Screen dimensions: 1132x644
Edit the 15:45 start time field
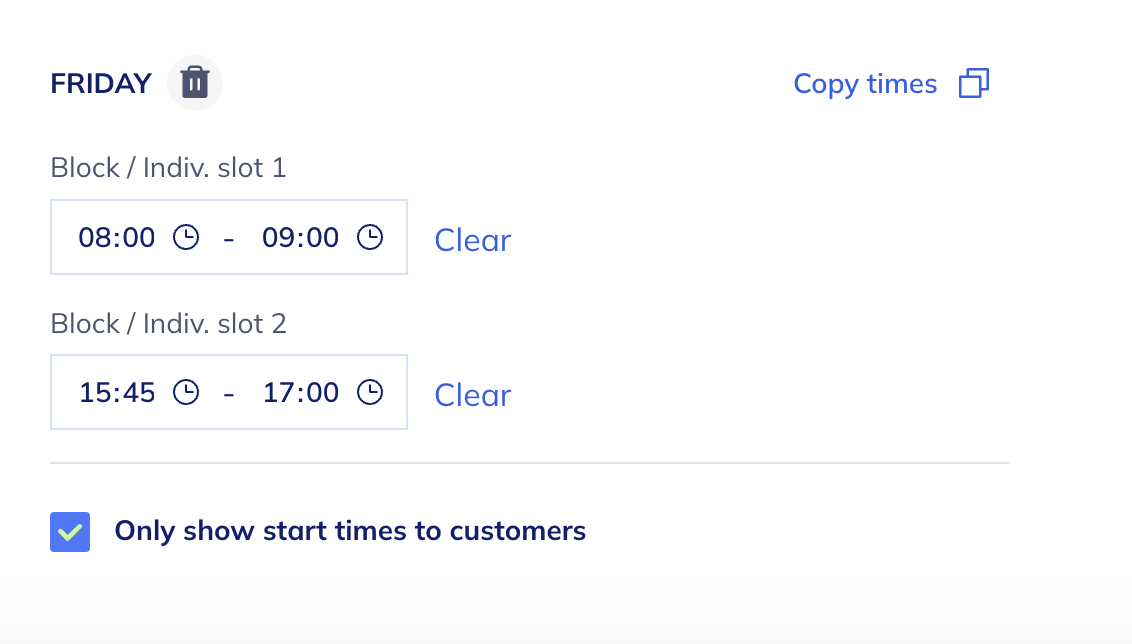pos(117,393)
